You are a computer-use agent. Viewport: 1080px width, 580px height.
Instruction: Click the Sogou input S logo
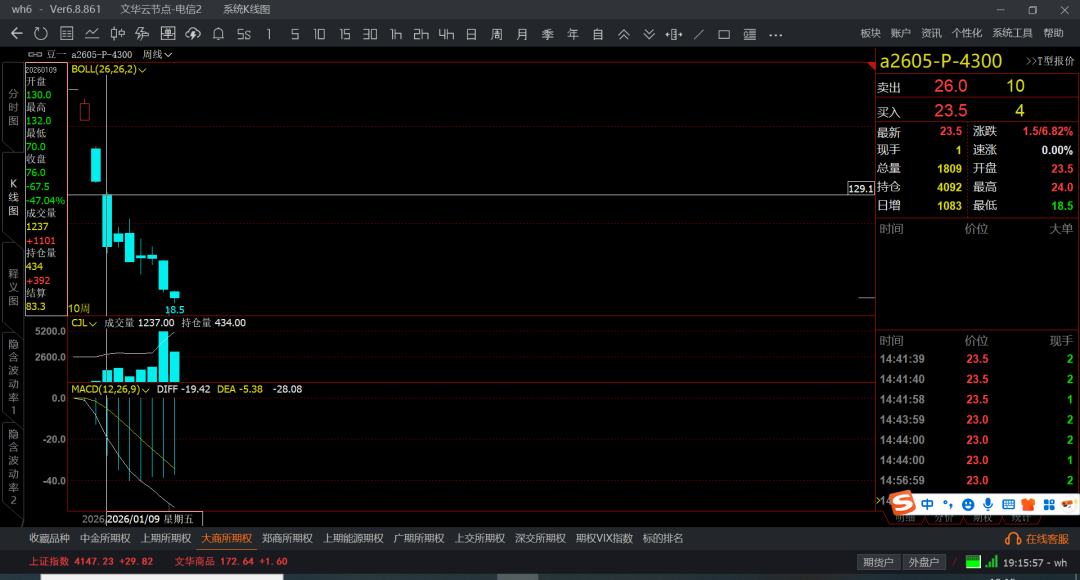(902, 503)
